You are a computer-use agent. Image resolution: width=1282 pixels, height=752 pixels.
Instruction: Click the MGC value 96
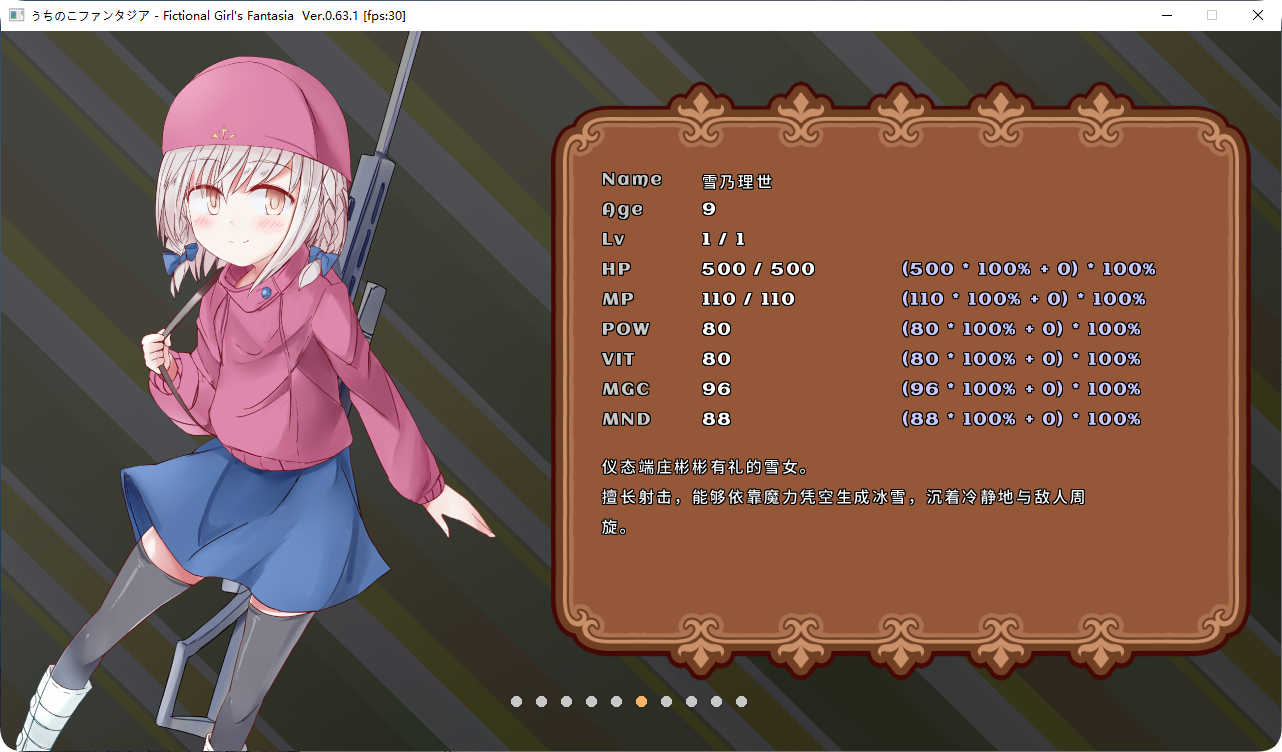pyautogui.click(x=716, y=389)
